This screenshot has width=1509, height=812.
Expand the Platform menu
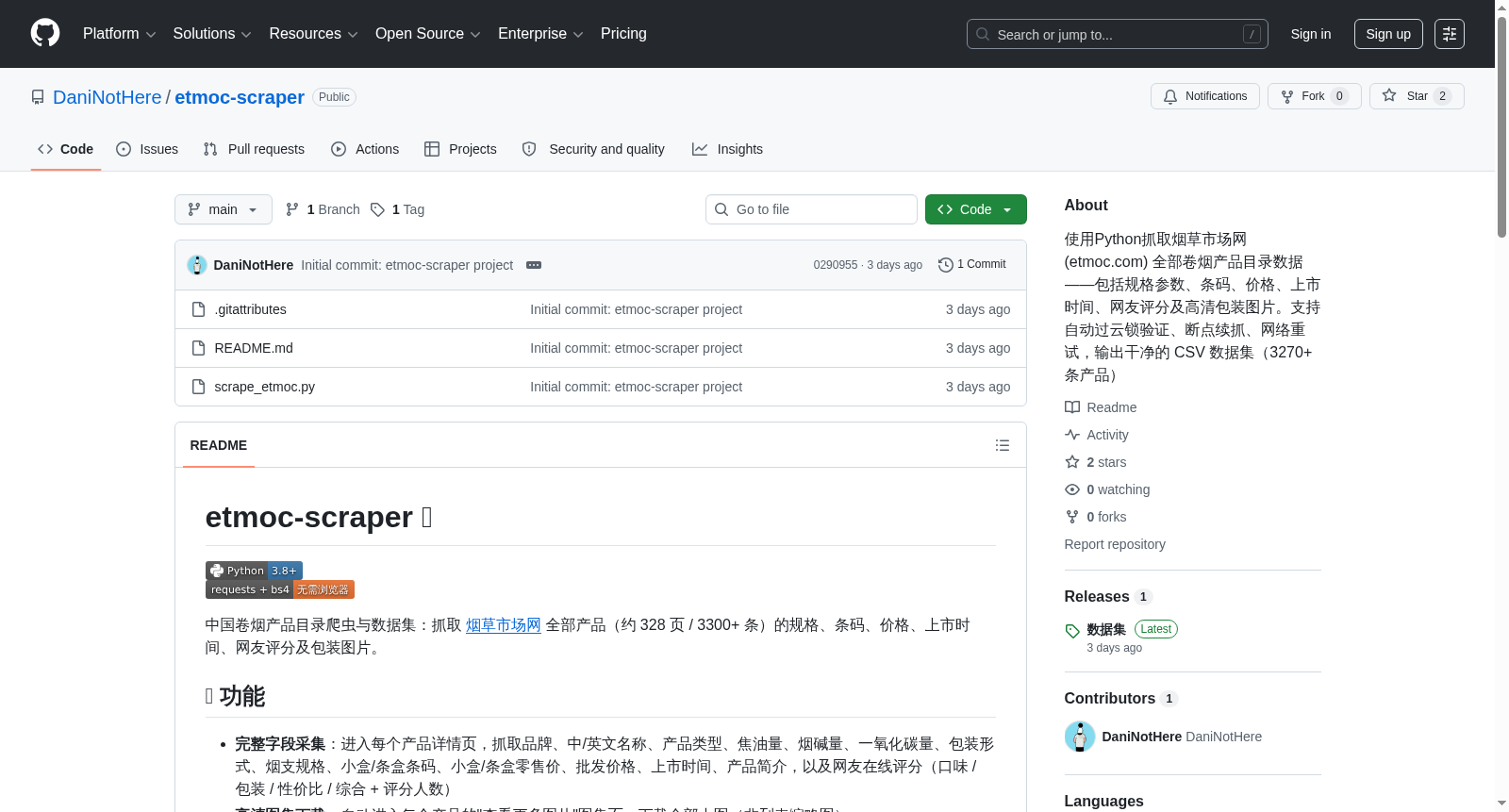click(x=119, y=34)
